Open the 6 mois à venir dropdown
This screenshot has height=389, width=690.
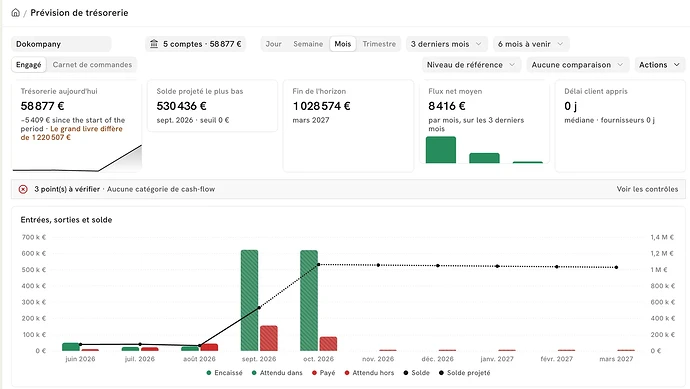coord(531,44)
